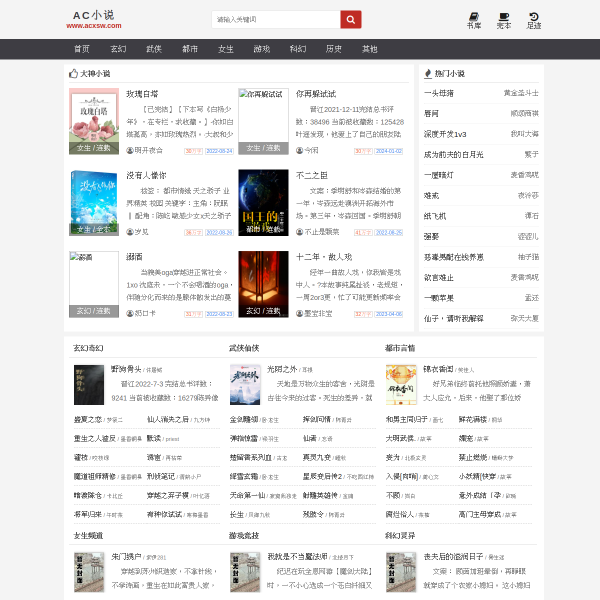Click the 2024-01-02 date tag
The width and height of the screenshot is (600, 600).
pos(389,151)
